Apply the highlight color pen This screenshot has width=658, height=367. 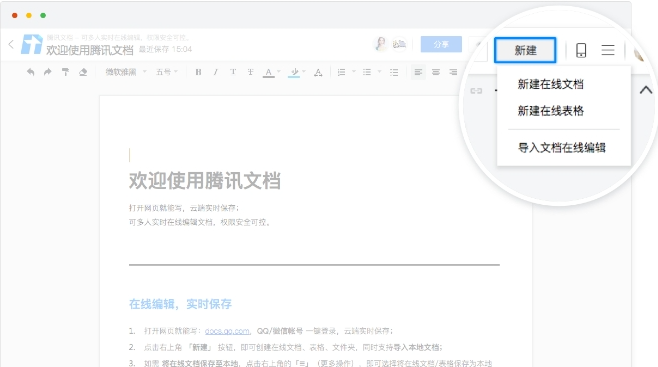[294, 73]
